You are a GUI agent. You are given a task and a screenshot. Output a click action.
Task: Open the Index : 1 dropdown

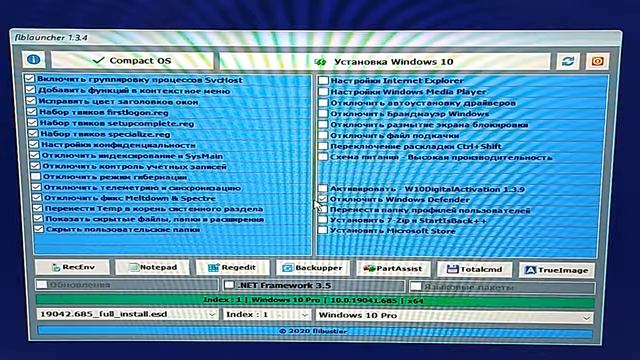coord(267,314)
